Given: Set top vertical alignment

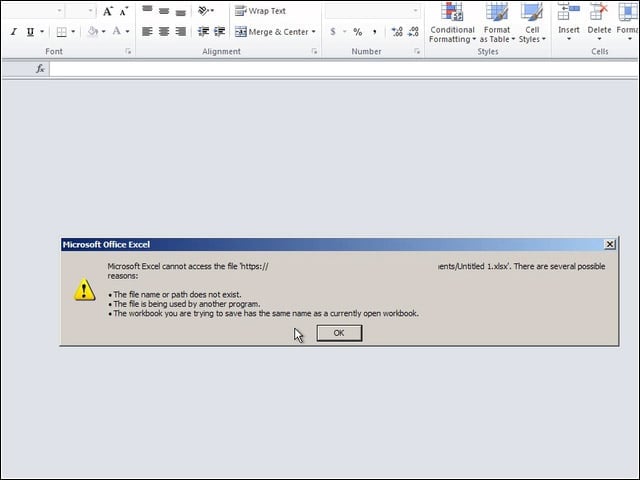Looking at the screenshot, I should (147, 10).
